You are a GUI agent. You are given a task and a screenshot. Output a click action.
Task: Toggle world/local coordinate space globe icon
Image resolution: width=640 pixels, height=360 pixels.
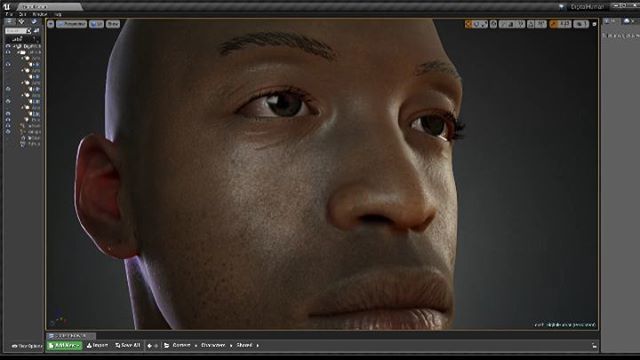[x=493, y=24]
